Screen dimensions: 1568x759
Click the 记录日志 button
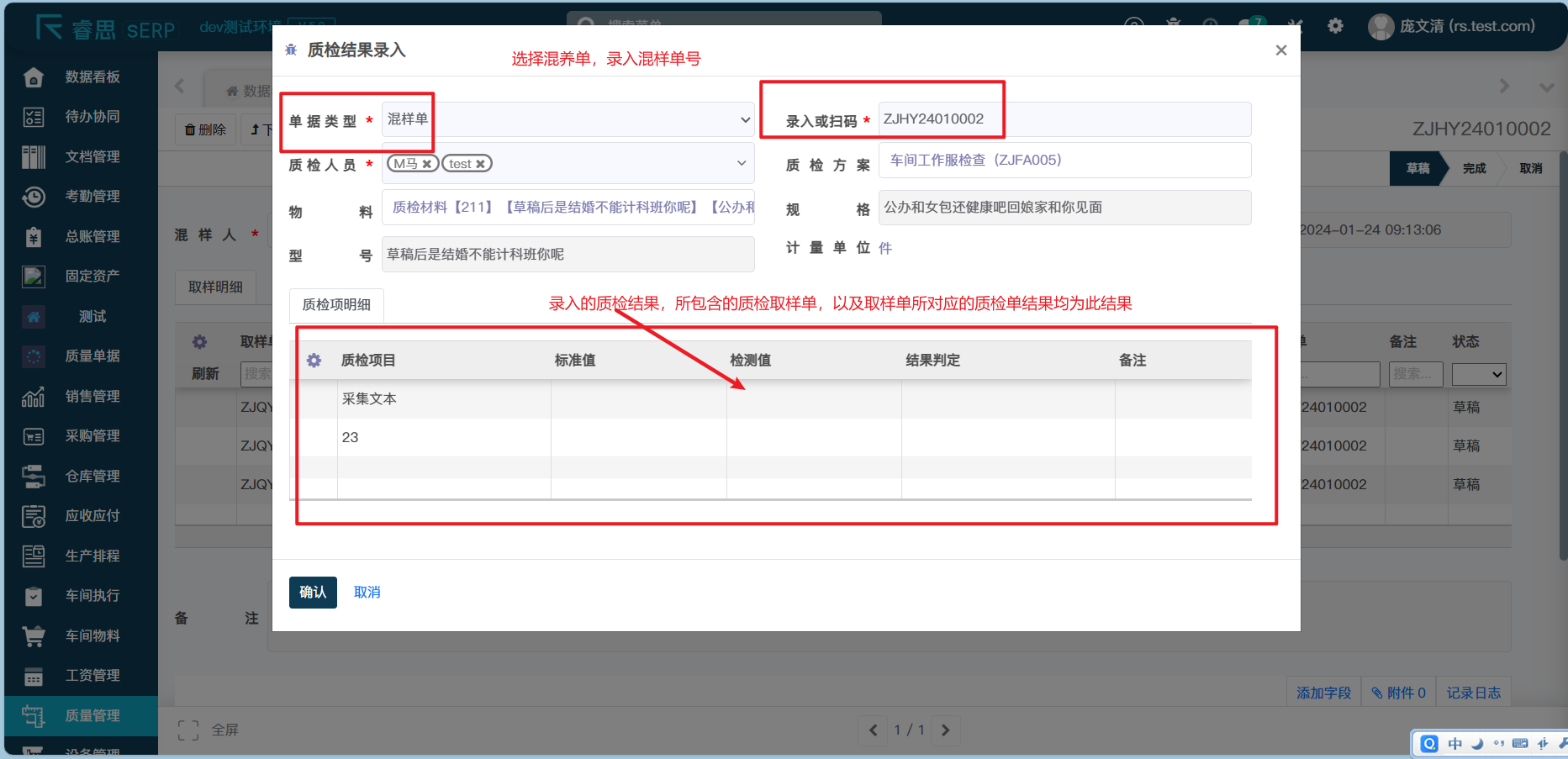[1473, 693]
